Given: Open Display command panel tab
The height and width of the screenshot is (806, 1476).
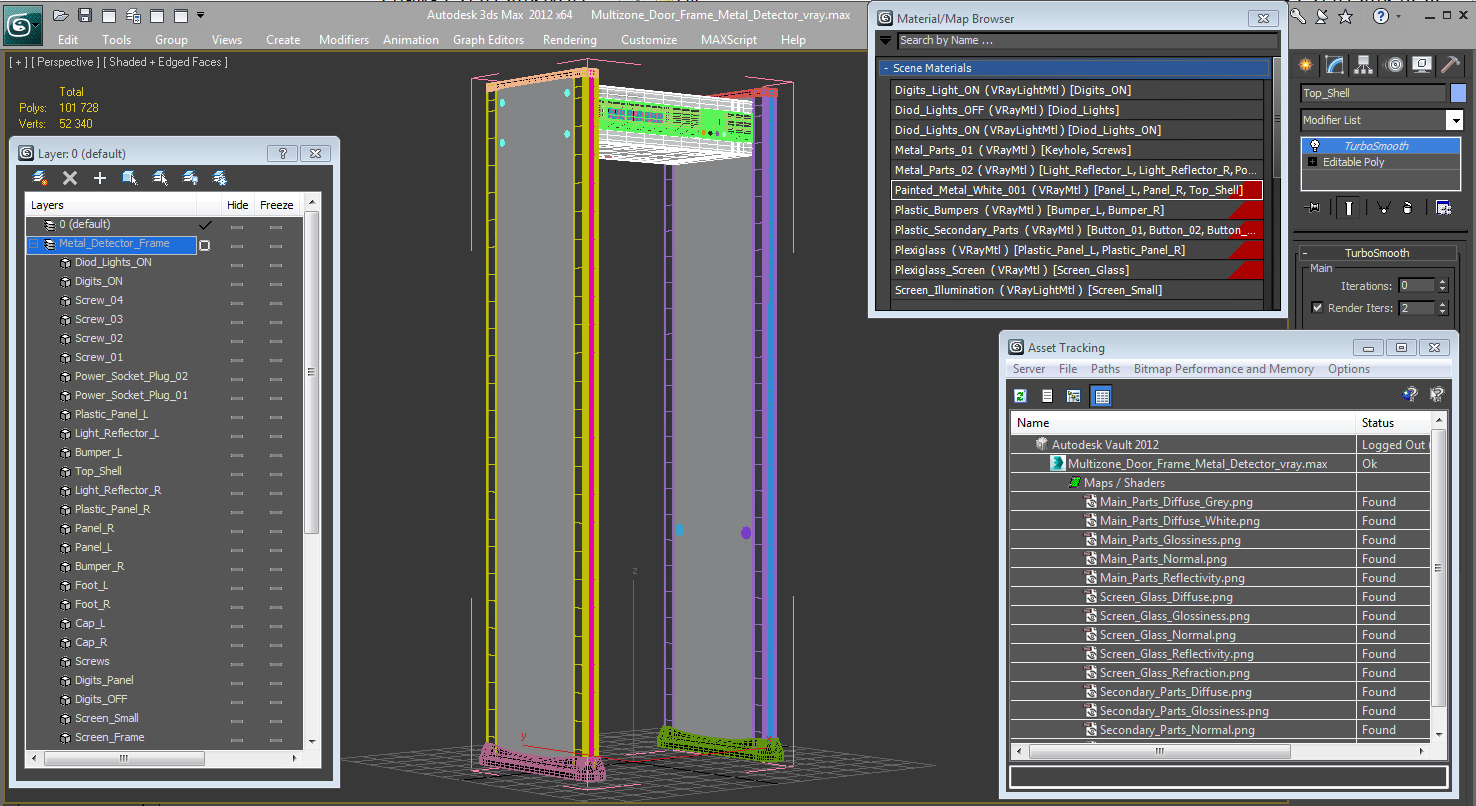Looking at the screenshot, I should (1422, 65).
